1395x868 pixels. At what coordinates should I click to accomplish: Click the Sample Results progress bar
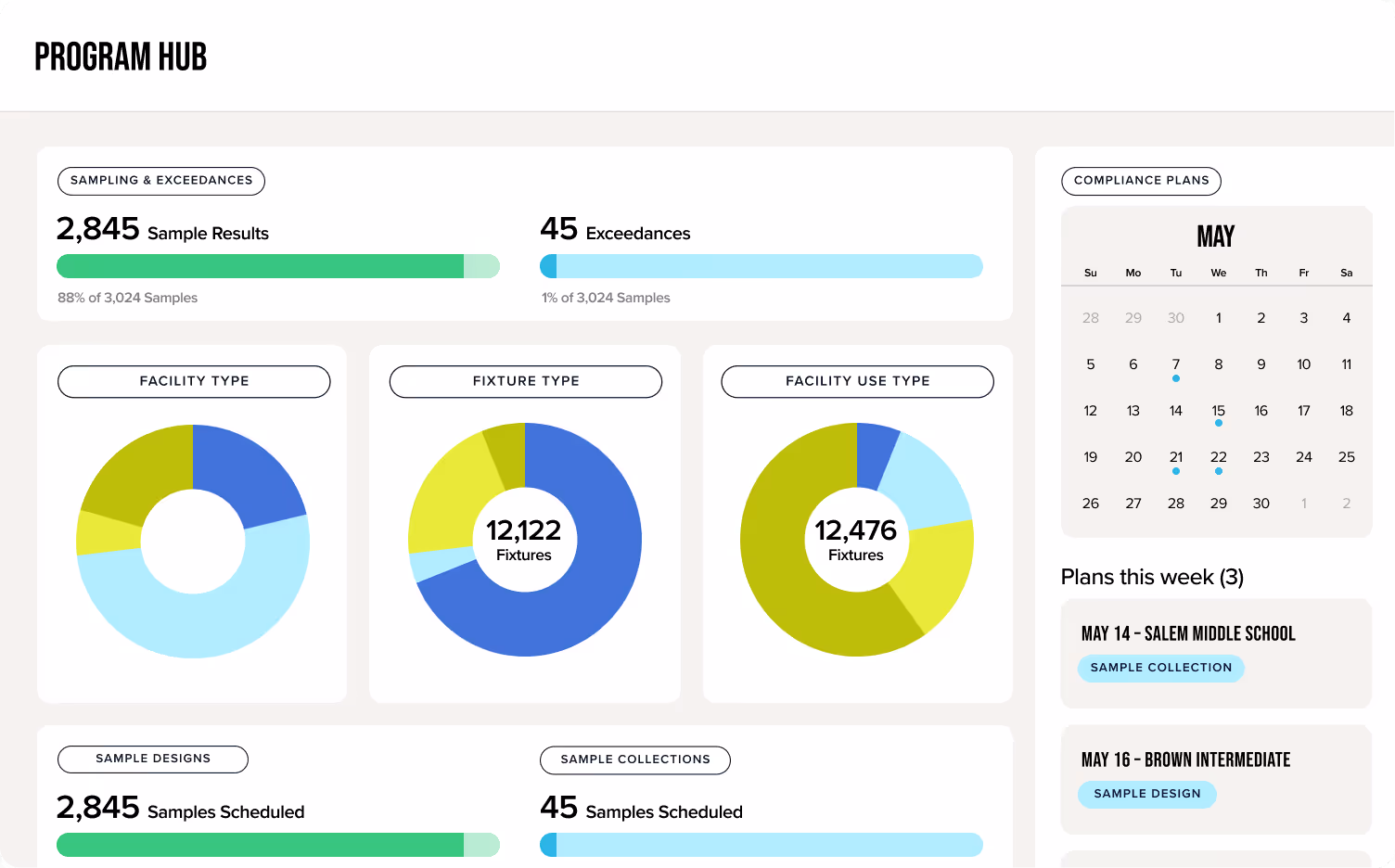pyautogui.click(x=278, y=266)
